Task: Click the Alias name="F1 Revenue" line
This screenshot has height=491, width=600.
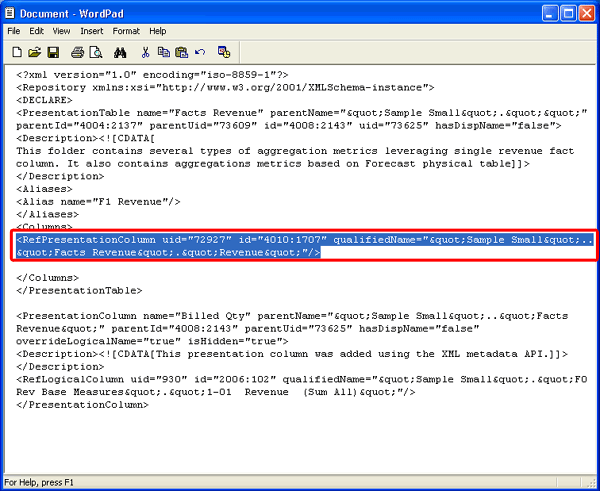Action: pyautogui.click(x=98, y=201)
